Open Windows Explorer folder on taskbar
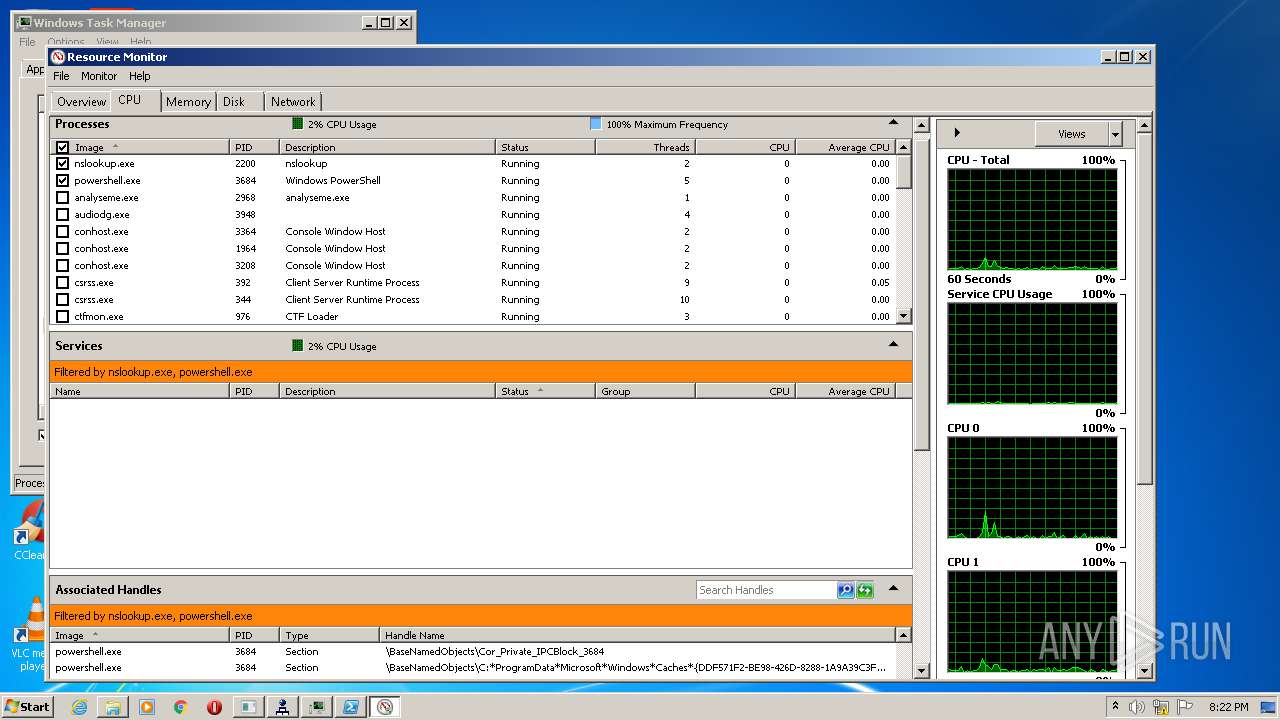 113,707
